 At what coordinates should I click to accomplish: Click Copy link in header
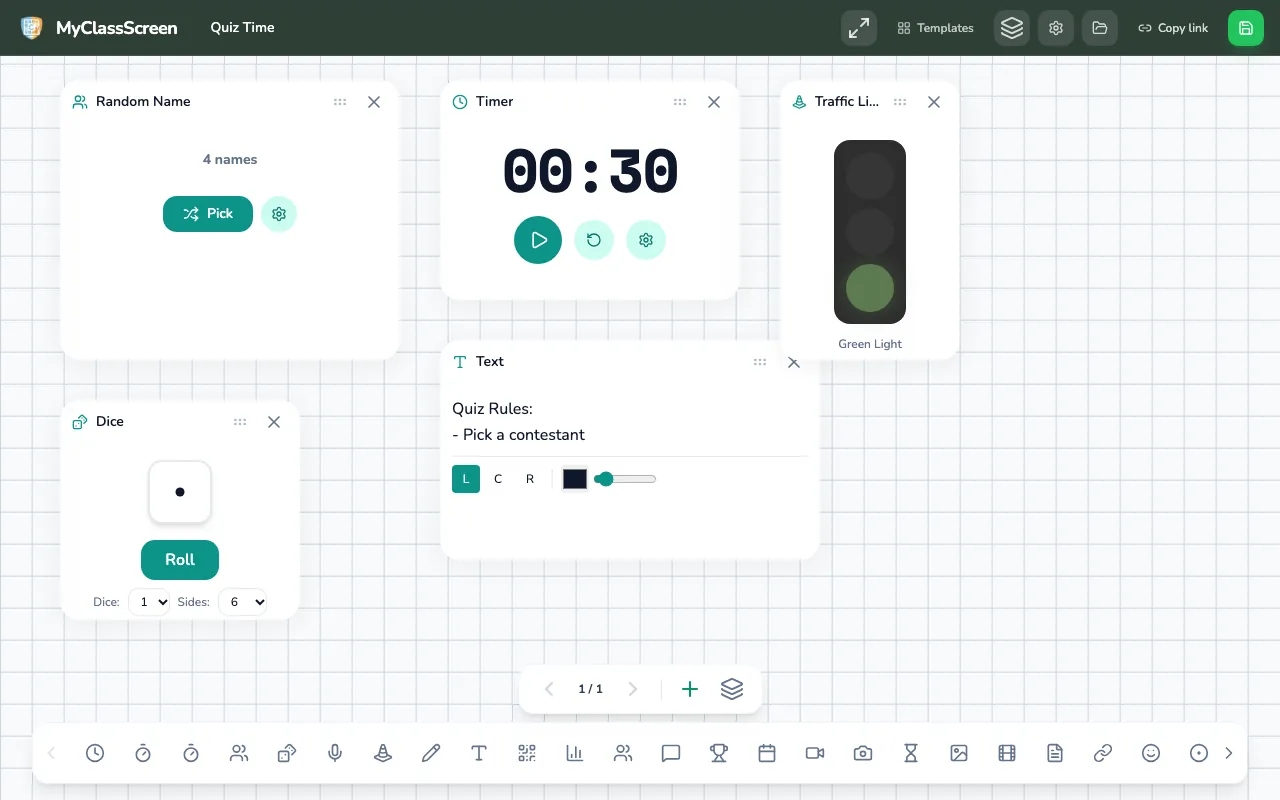pyautogui.click(x=1173, y=28)
